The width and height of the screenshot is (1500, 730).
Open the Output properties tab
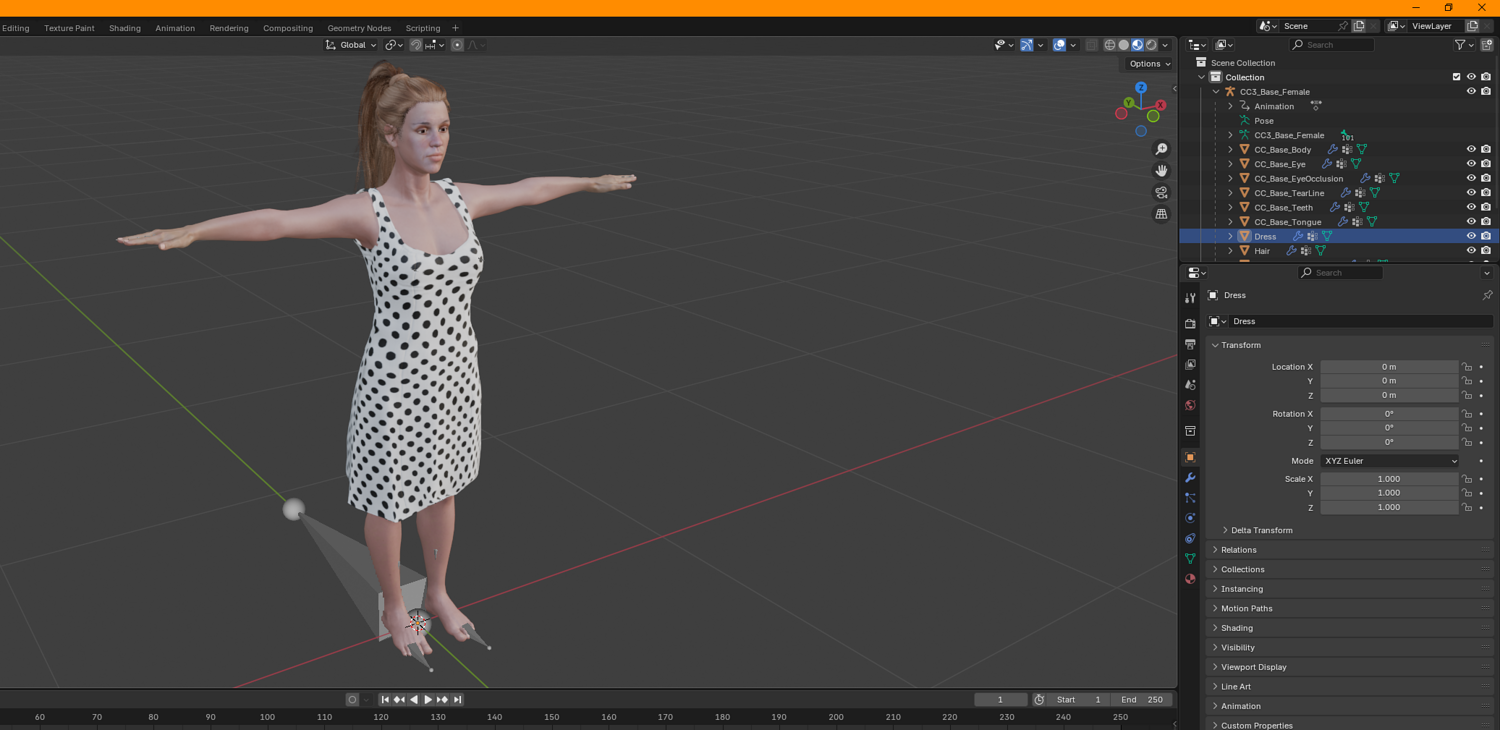pyautogui.click(x=1190, y=344)
